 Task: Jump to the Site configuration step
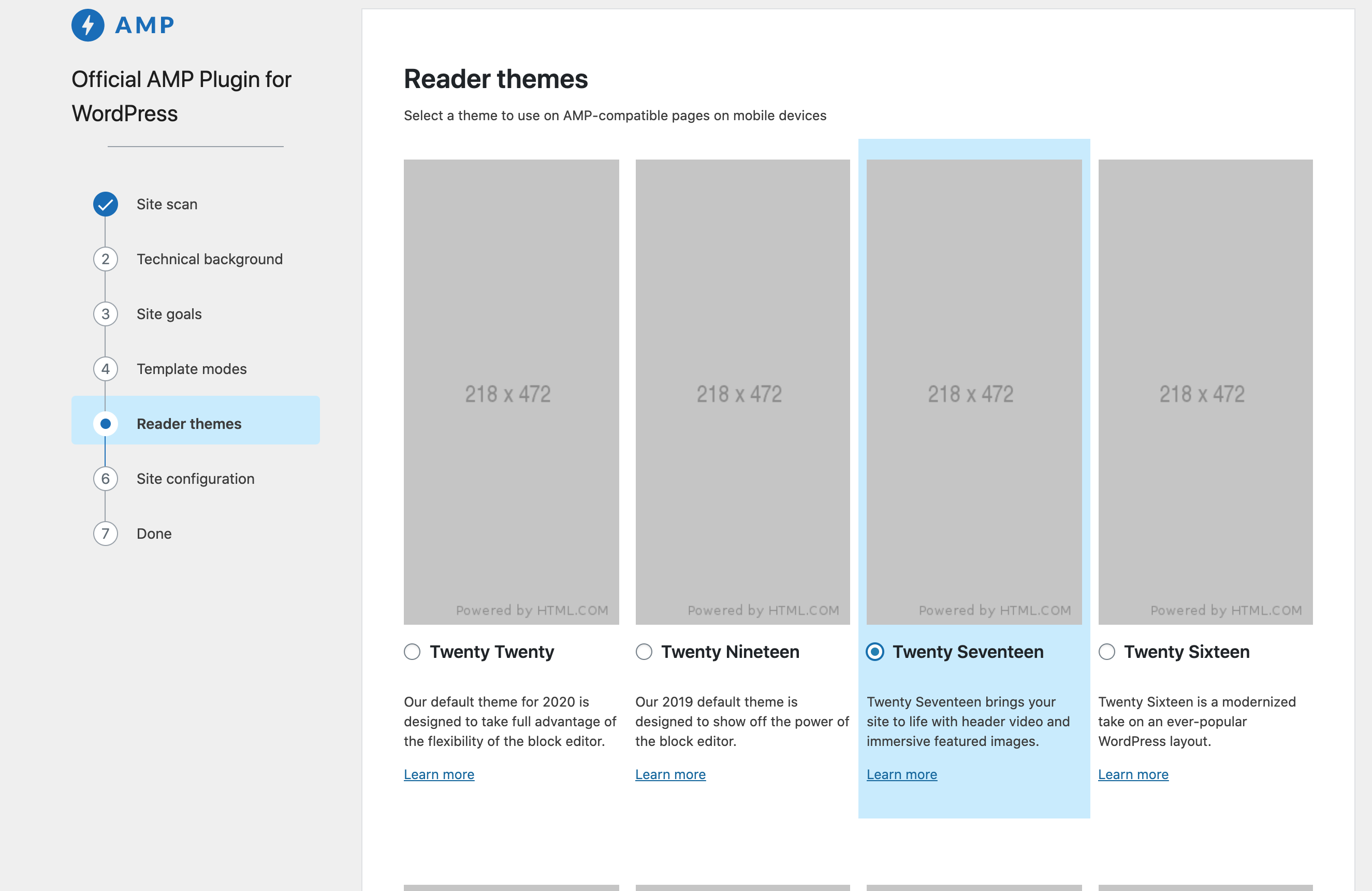(x=195, y=479)
